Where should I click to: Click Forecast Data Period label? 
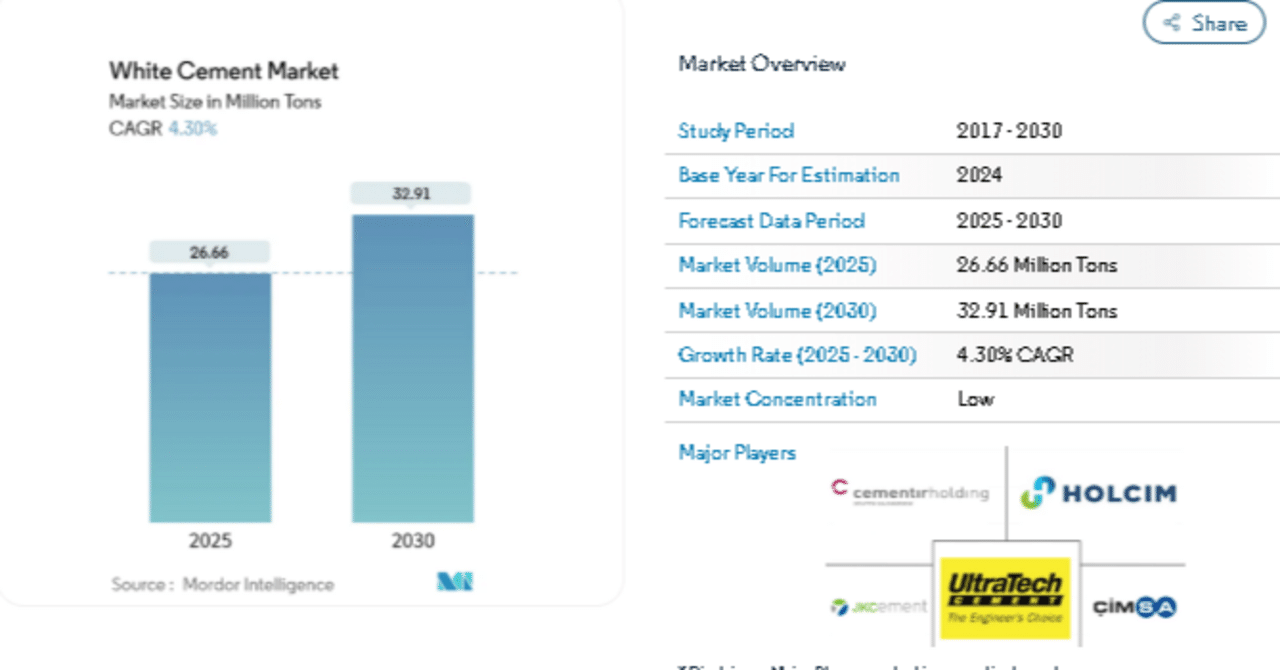click(x=771, y=221)
